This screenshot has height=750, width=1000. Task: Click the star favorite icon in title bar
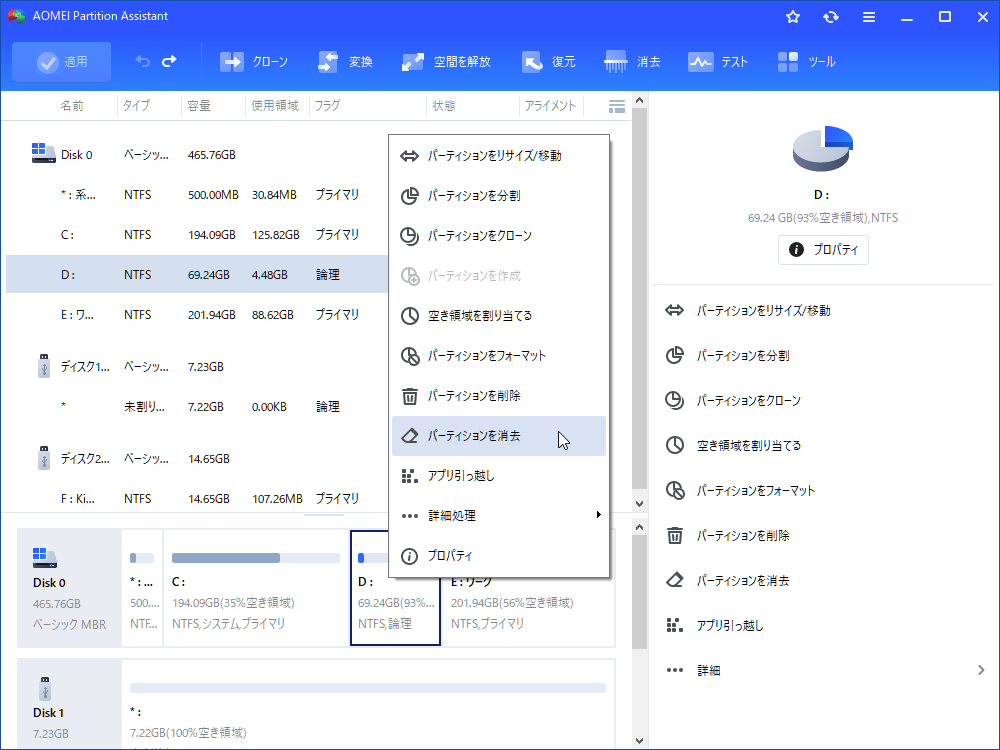pos(793,17)
